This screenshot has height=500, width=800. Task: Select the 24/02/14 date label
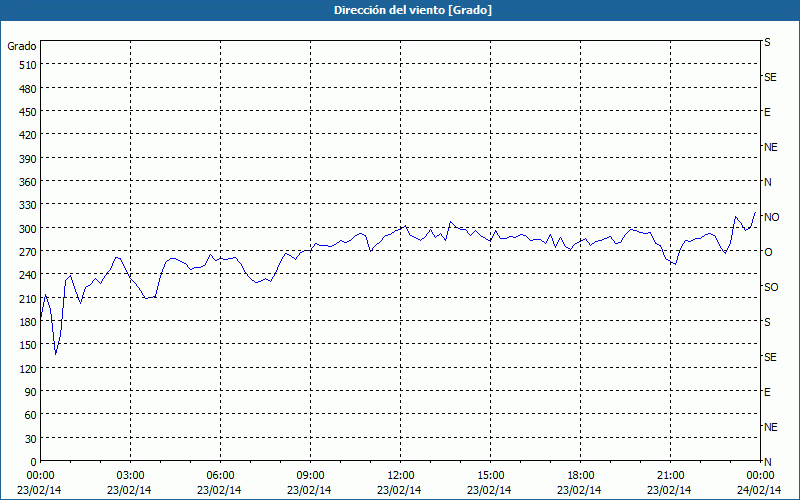tap(759, 490)
